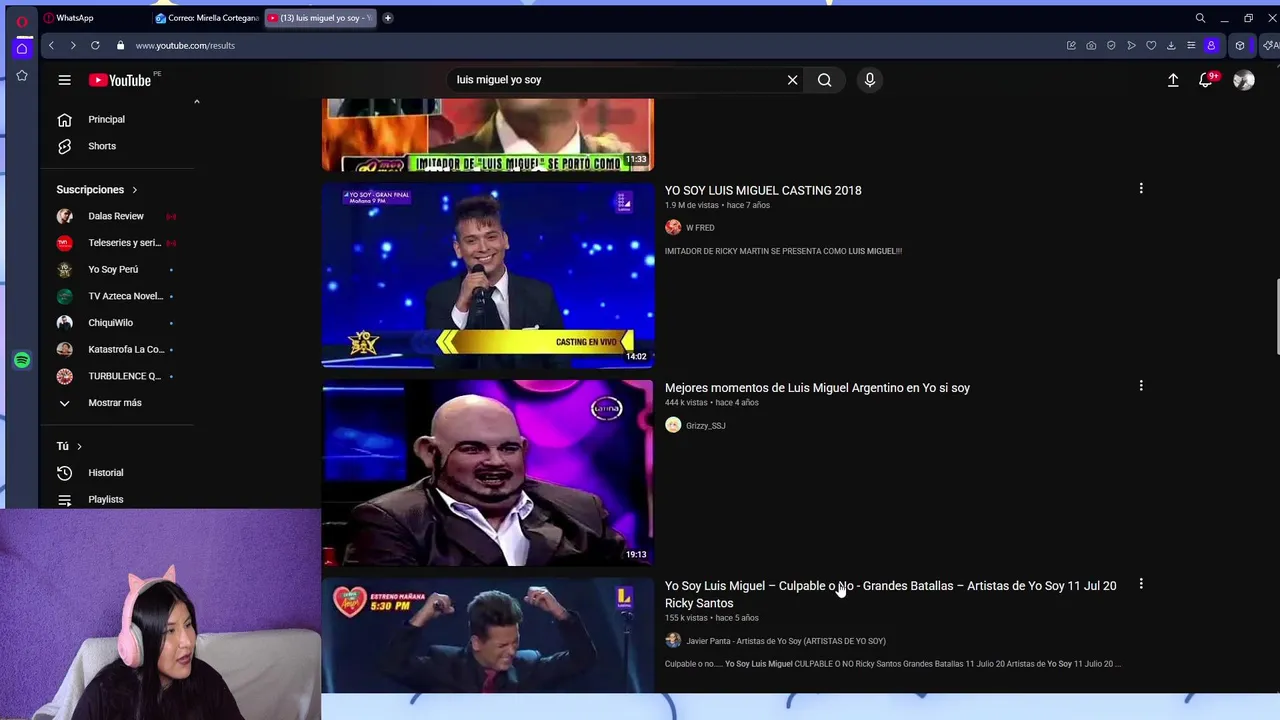The image size is (1280, 720).
Task: Open the YO SOY LUIS MIGUEL CASTING 2018 thumbnail
Action: click(488, 275)
